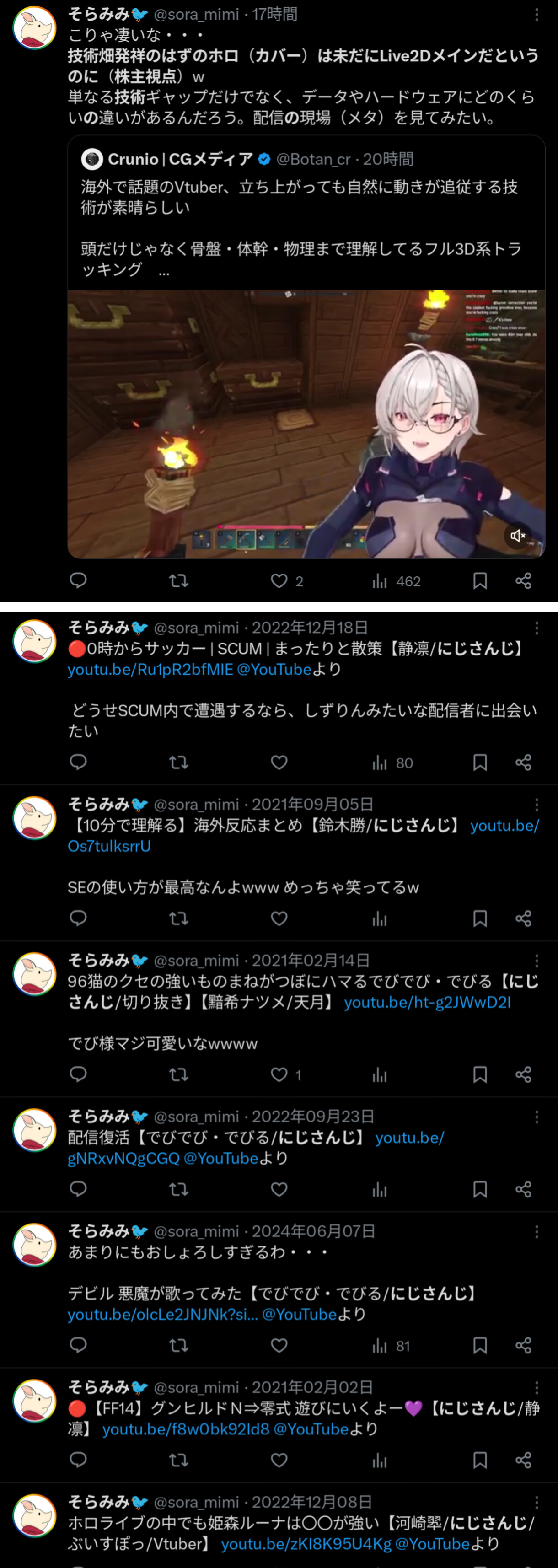Retweet the top tweet quoting Crunio
The height and width of the screenshot is (1568, 558).
pyautogui.click(x=178, y=581)
